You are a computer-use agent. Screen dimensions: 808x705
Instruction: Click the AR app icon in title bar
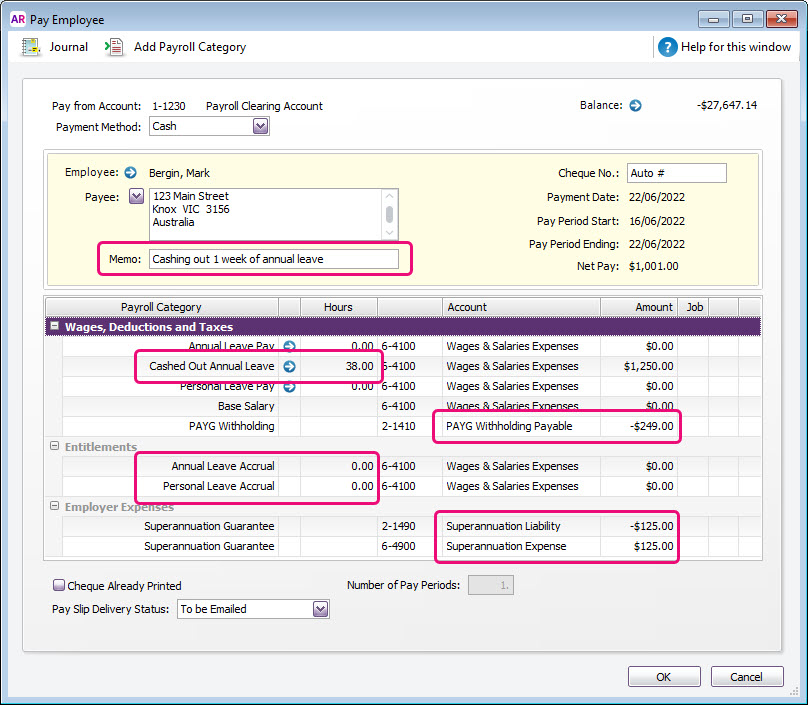tap(18, 19)
